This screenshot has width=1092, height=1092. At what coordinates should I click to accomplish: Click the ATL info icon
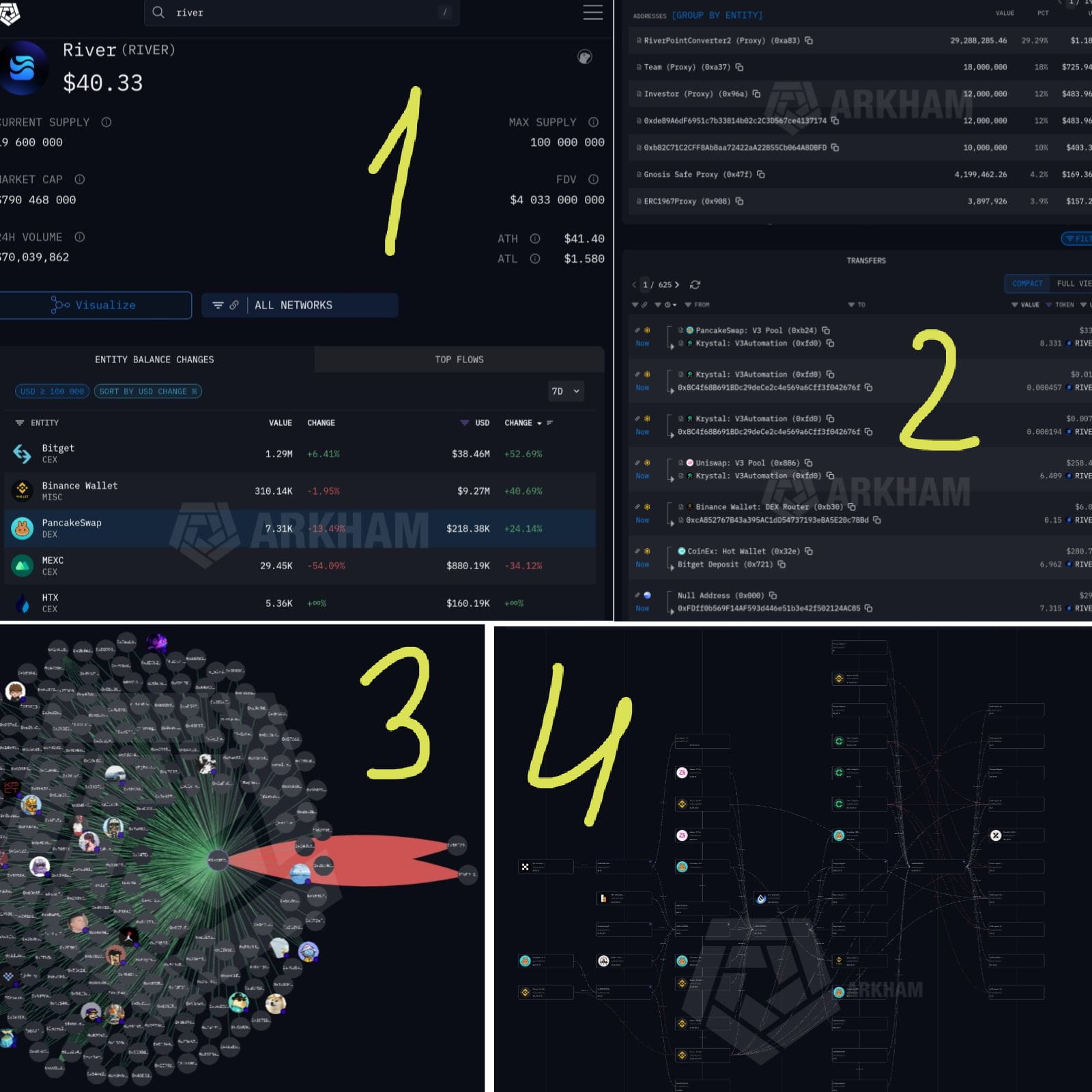535,259
